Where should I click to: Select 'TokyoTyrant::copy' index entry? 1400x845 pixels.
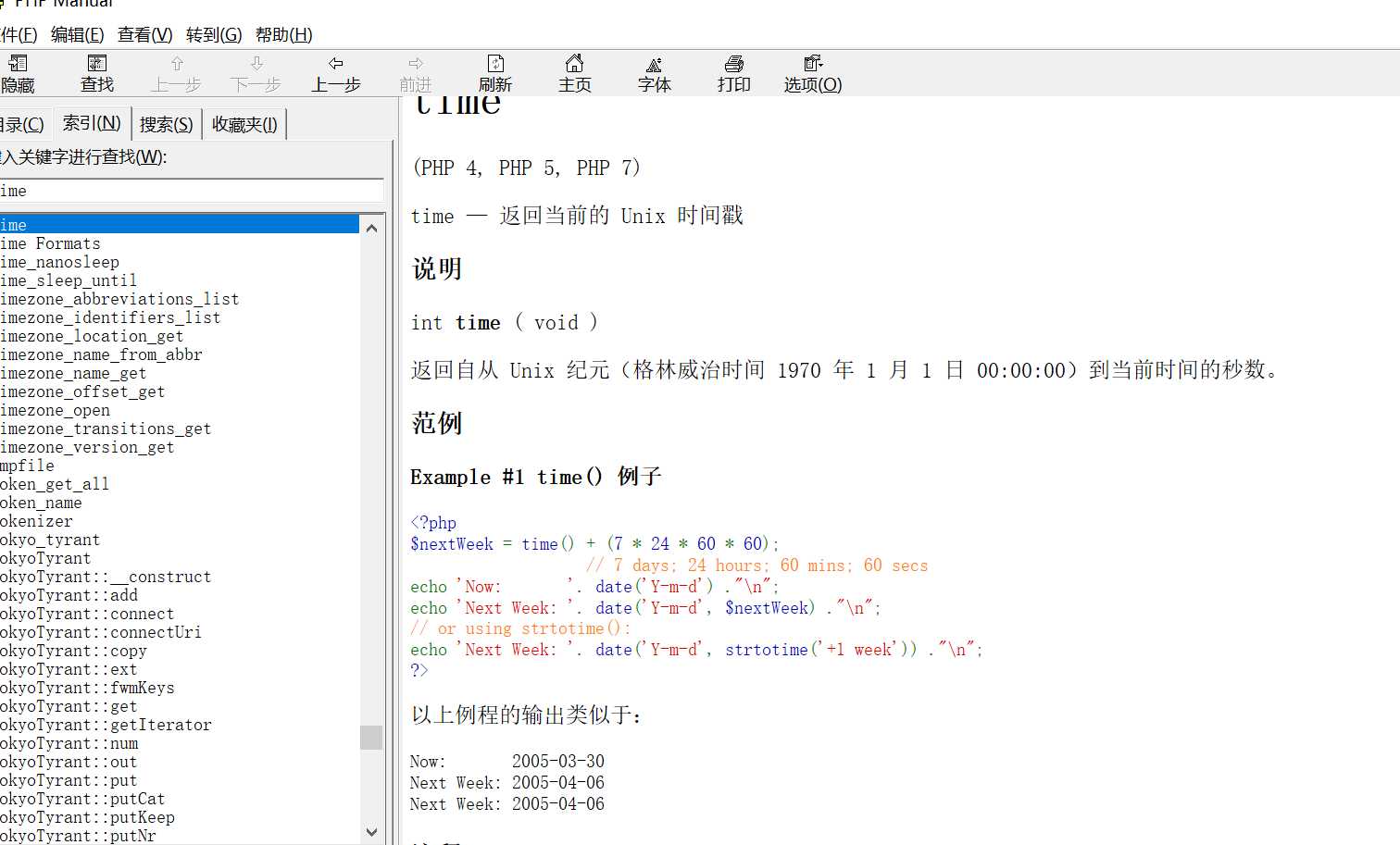[73, 651]
